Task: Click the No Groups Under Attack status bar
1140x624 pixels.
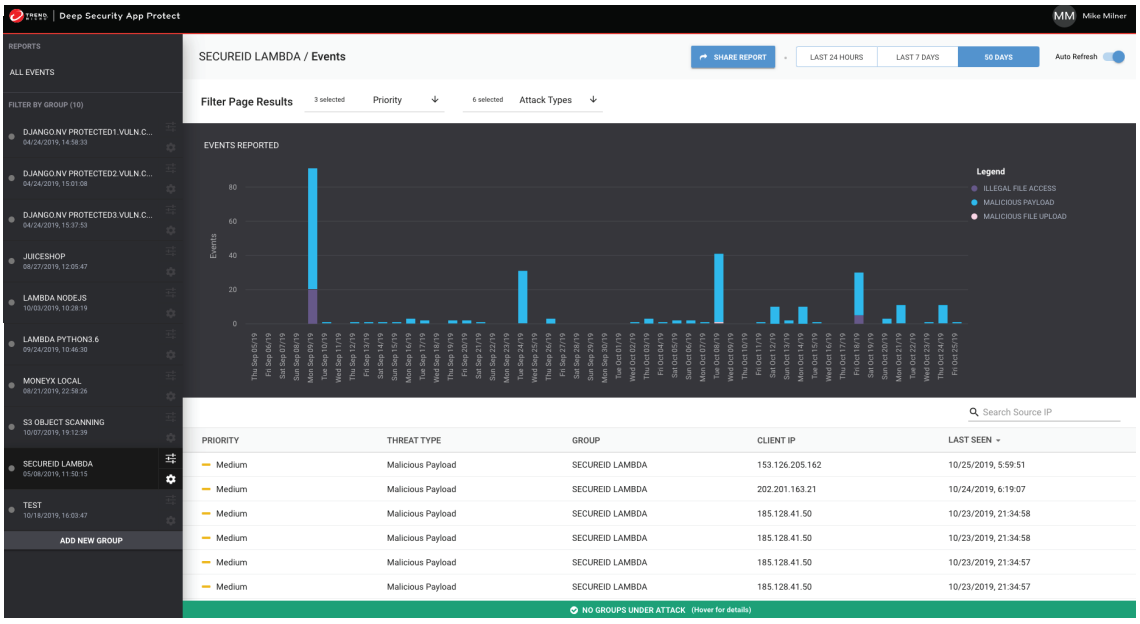Action: (659, 610)
